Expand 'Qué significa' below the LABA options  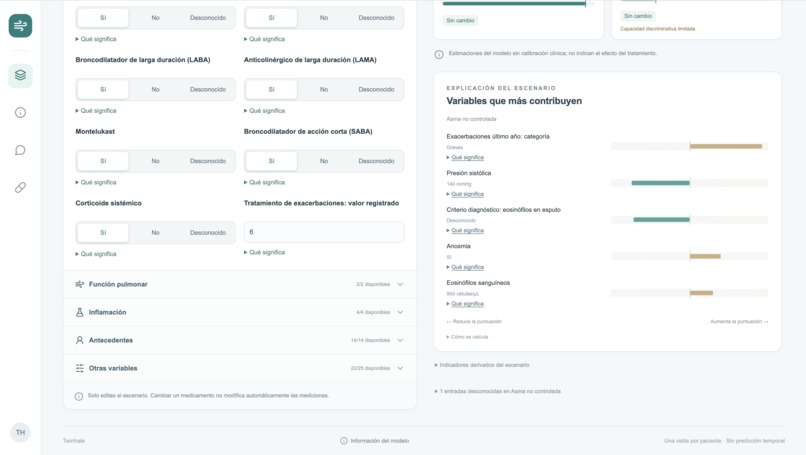[x=96, y=111]
